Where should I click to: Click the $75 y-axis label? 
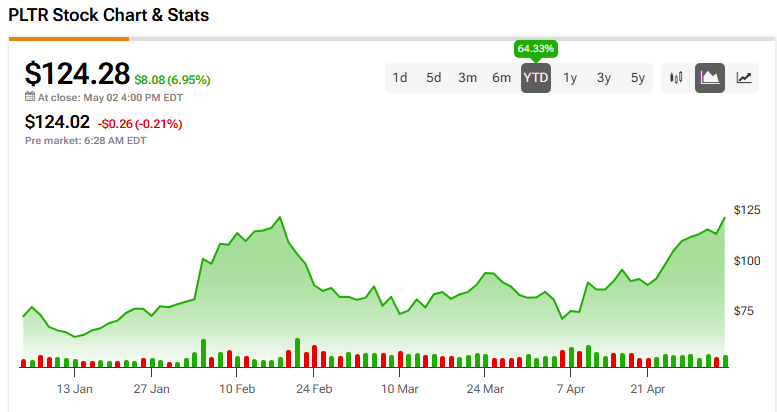point(743,311)
